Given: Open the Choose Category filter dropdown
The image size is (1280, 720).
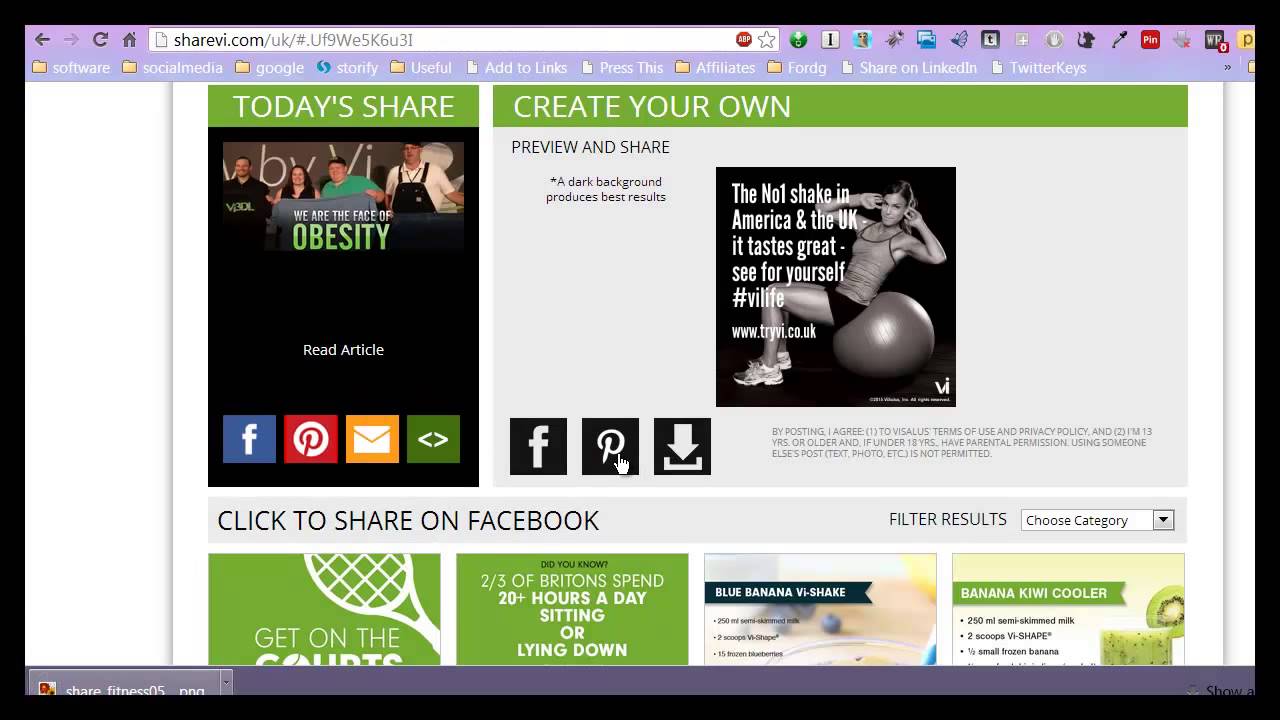Looking at the screenshot, I should coord(1097,520).
